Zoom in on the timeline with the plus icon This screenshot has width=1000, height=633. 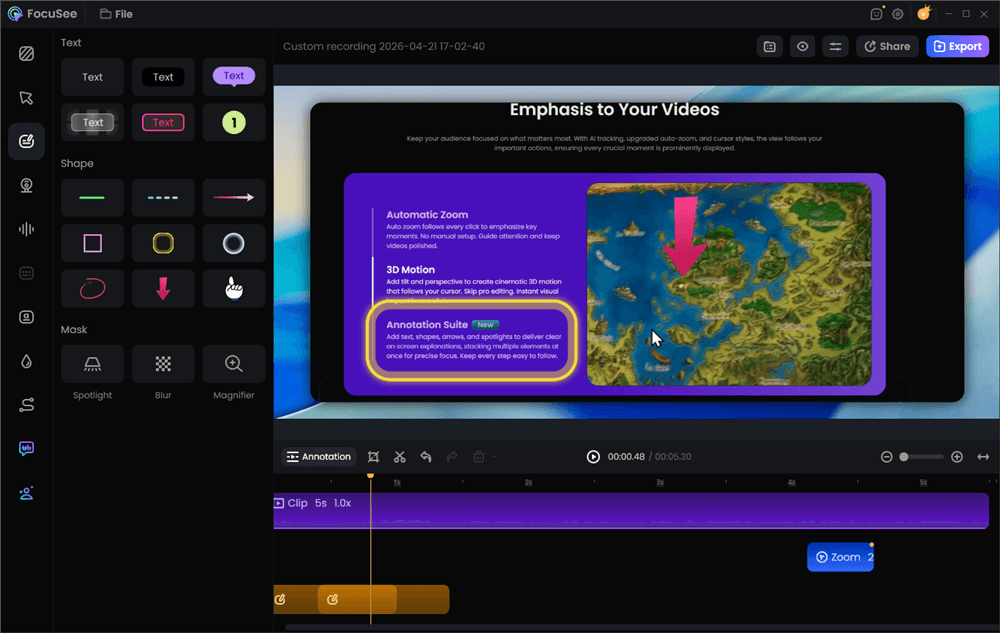(956, 456)
